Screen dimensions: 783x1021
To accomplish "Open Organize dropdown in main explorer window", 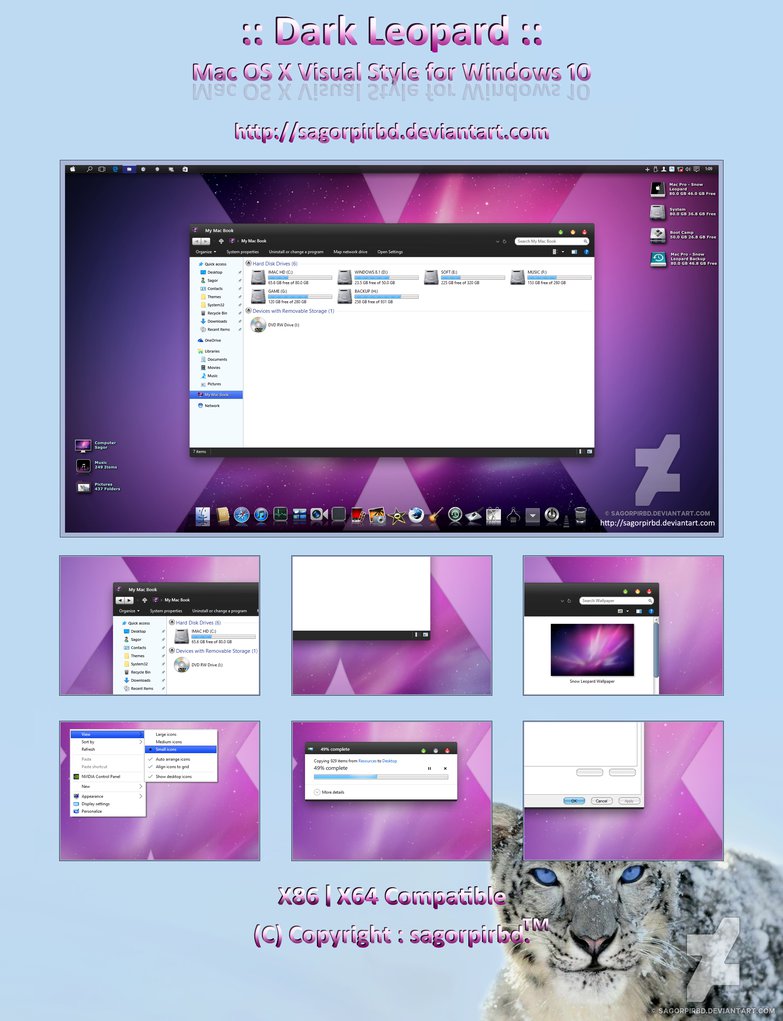I will (x=206, y=251).
